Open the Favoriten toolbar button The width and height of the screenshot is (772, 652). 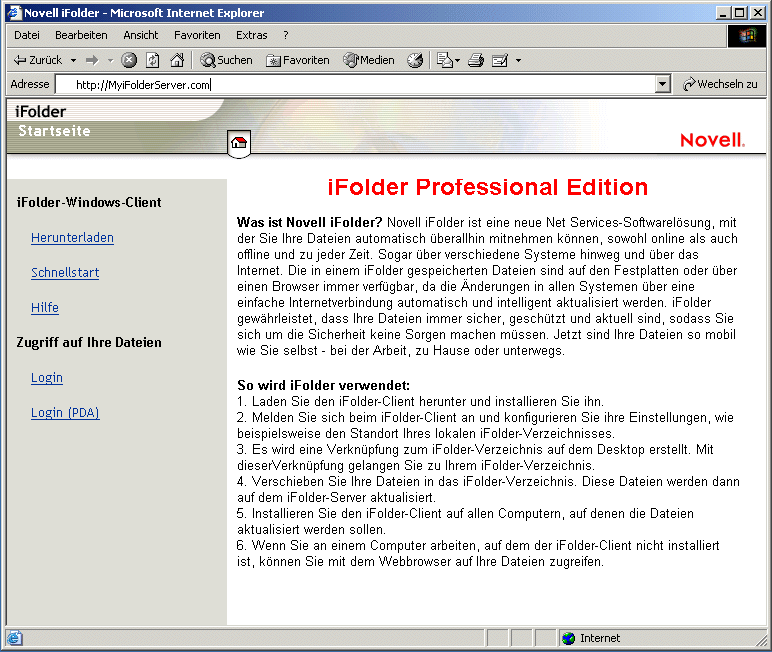(x=298, y=60)
